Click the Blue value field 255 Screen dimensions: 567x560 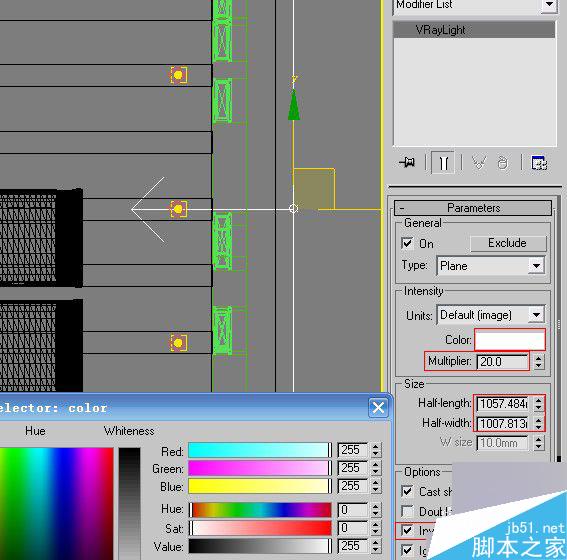(x=353, y=486)
